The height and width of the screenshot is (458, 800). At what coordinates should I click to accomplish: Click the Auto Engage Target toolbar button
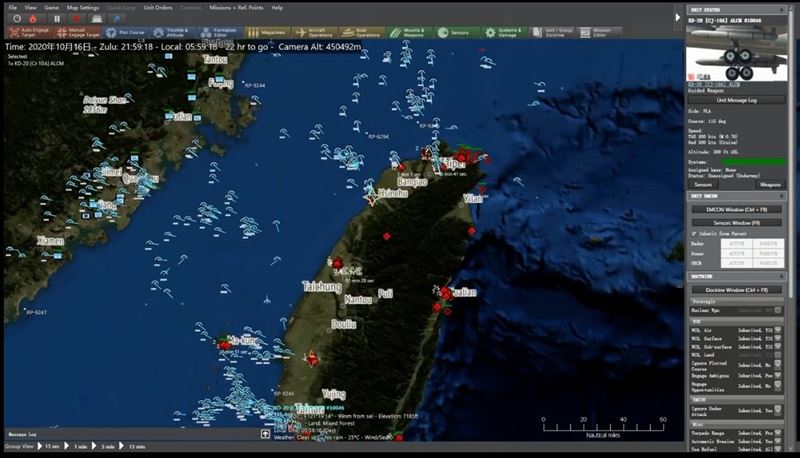[x=30, y=33]
